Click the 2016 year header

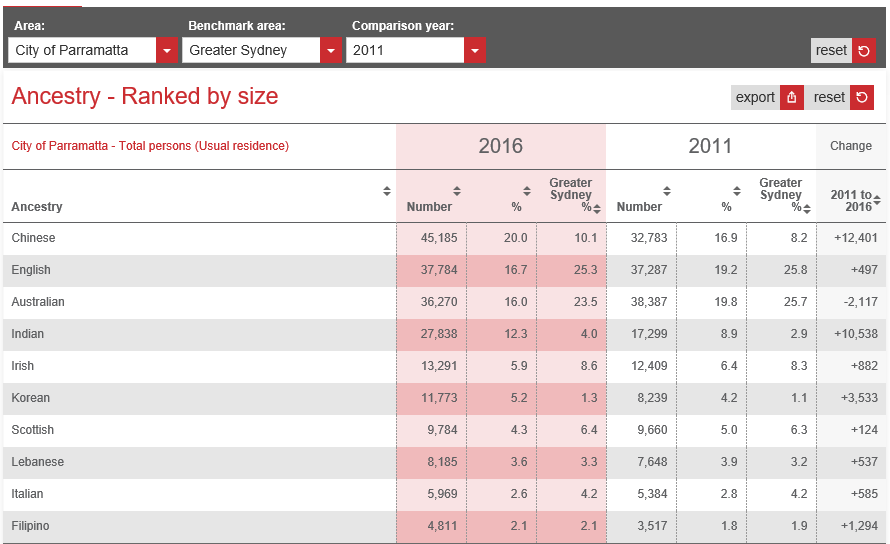(x=500, y=146)
